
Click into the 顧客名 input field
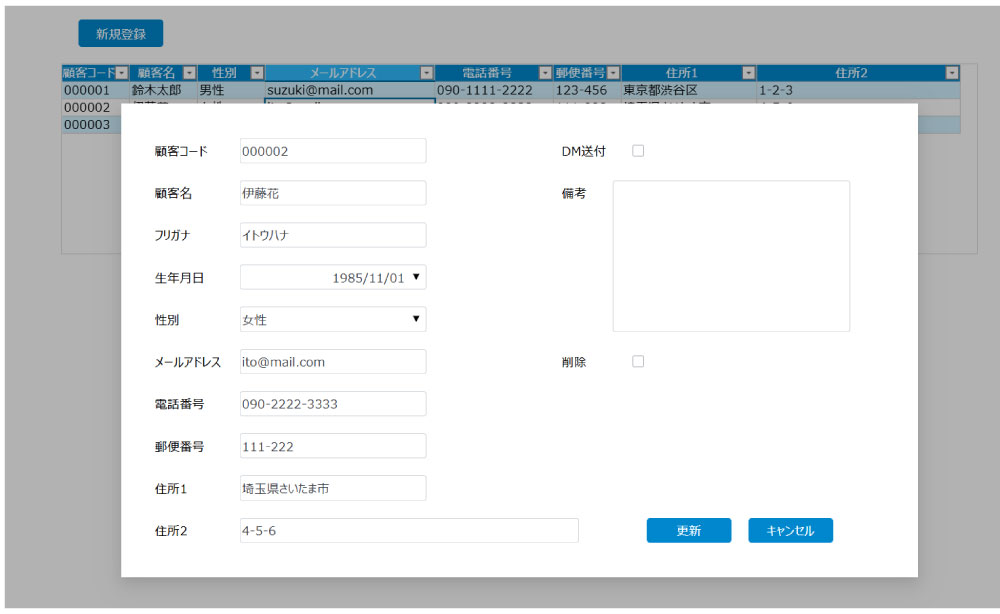tap(333, 193)
